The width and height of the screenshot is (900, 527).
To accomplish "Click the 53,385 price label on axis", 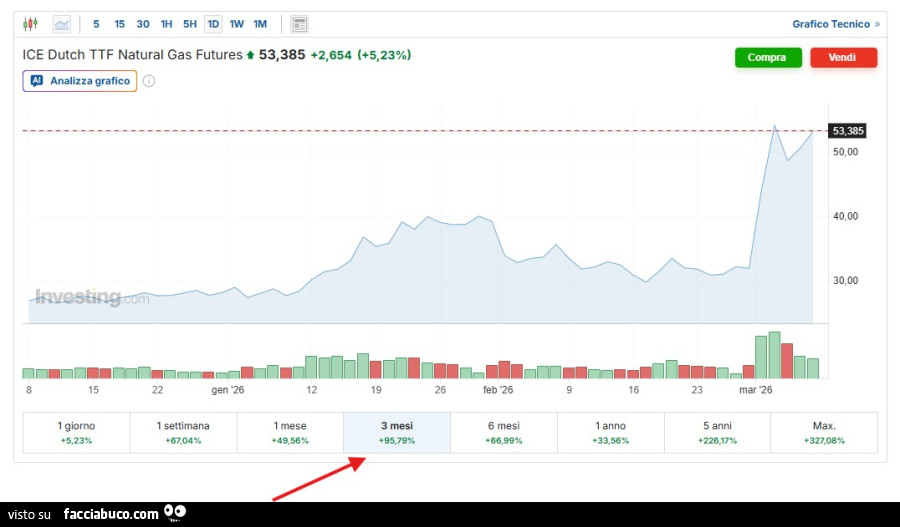I will 847,131.
